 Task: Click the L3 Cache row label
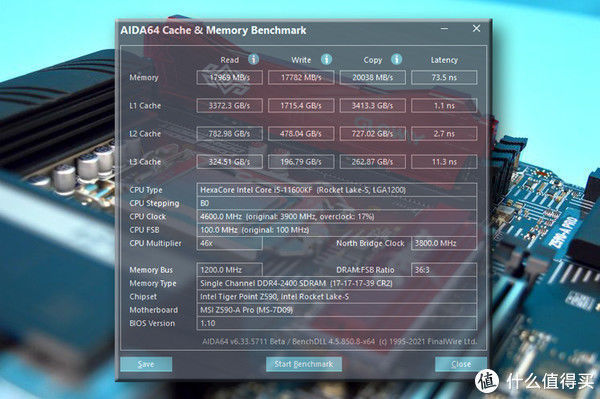[x=145, y=162]
